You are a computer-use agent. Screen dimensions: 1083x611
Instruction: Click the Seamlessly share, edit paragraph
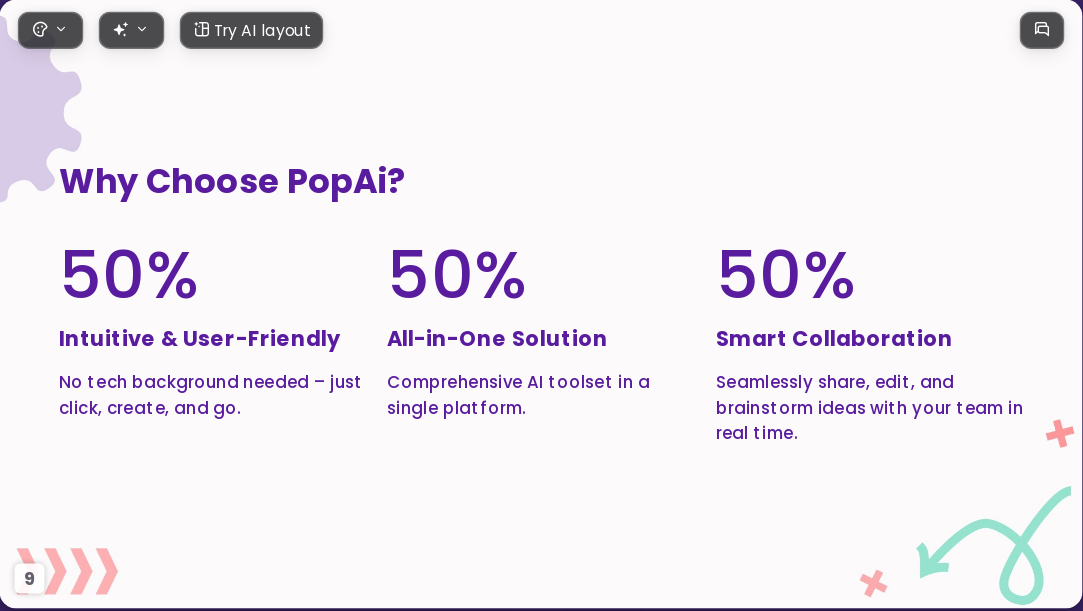pos(869,407)
